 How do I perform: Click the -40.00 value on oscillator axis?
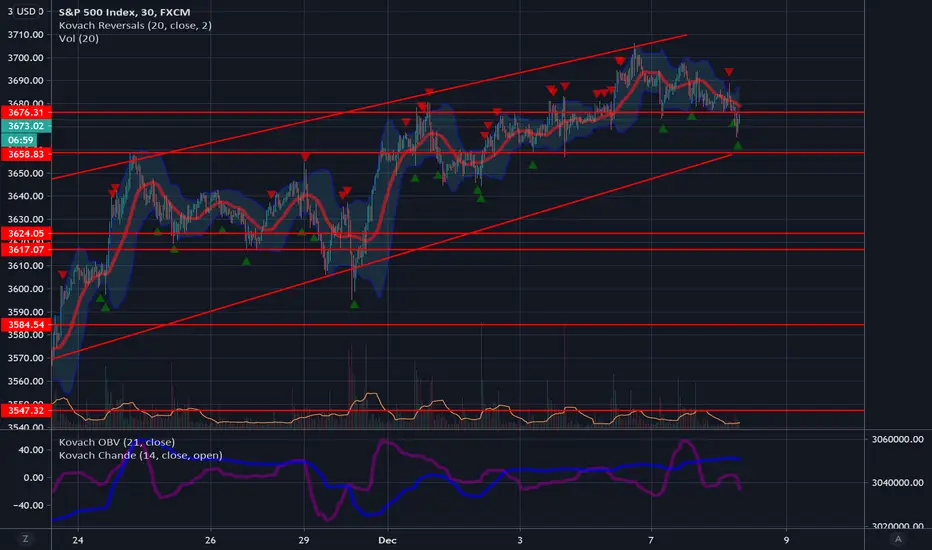point(29,505)
